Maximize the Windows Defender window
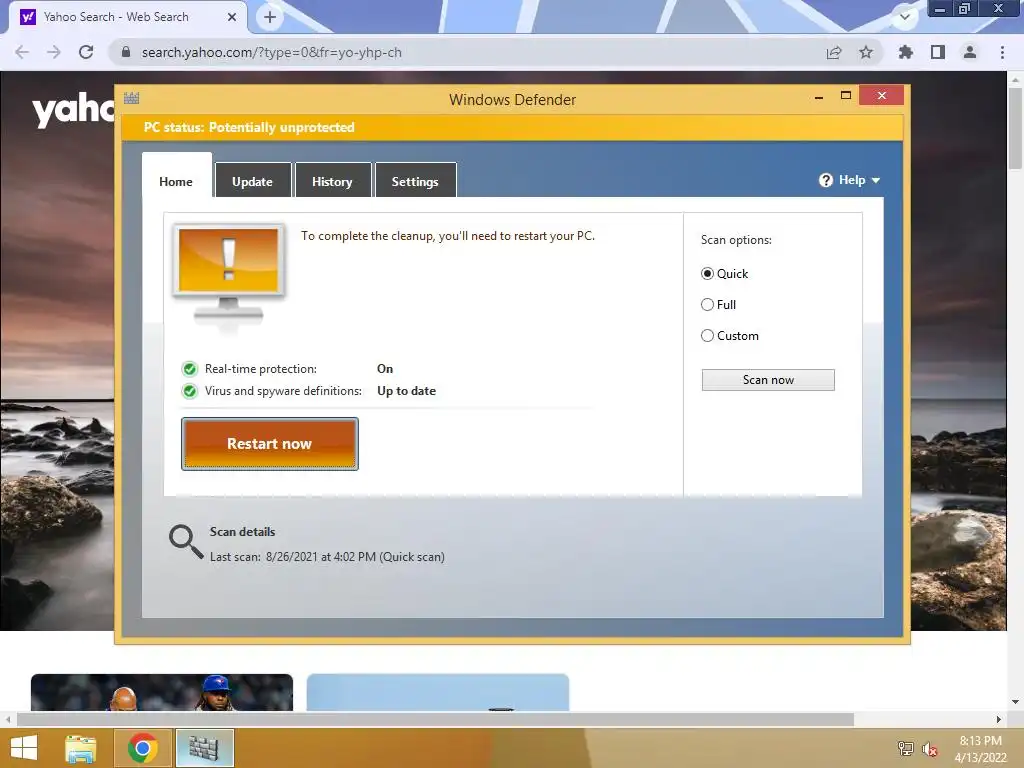This screenshot has height=768, width=1024. point(846,96)
